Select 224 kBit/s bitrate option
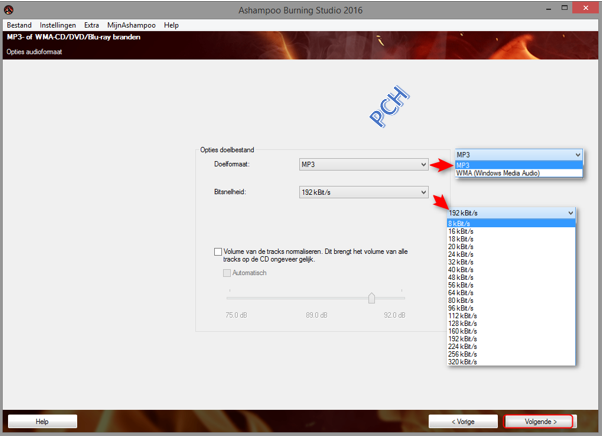 pos(511,347)
